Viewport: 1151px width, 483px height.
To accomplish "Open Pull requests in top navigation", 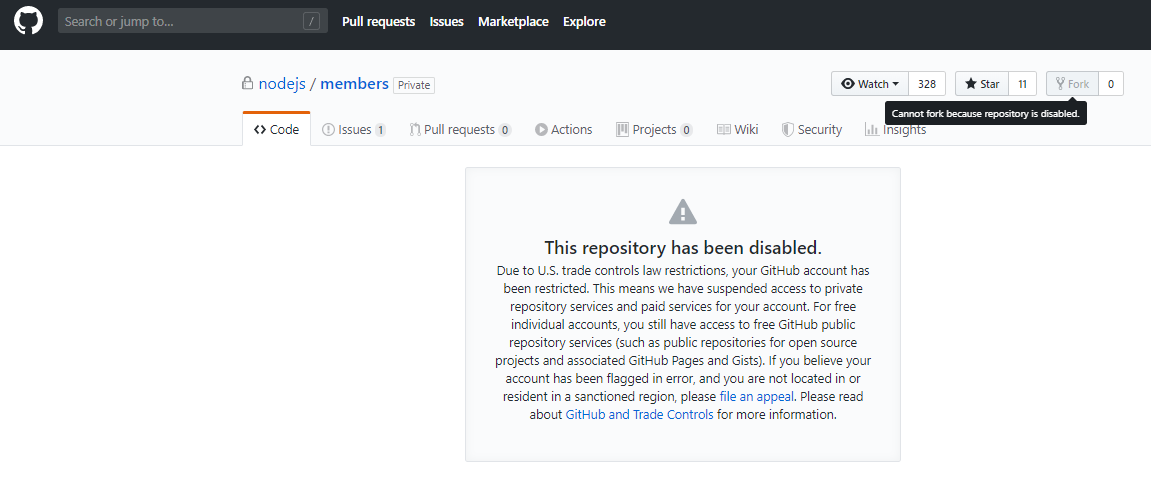I will click(x=378, y=21).
